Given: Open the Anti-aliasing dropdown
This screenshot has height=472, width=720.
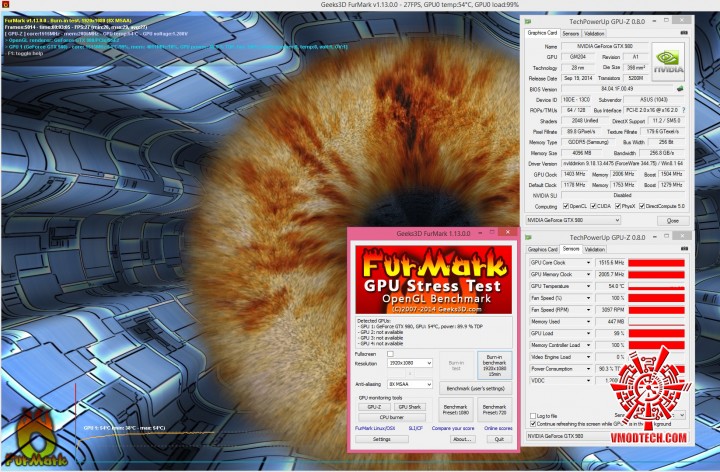Looking at the screenshot, I should [x=410, y=384].
